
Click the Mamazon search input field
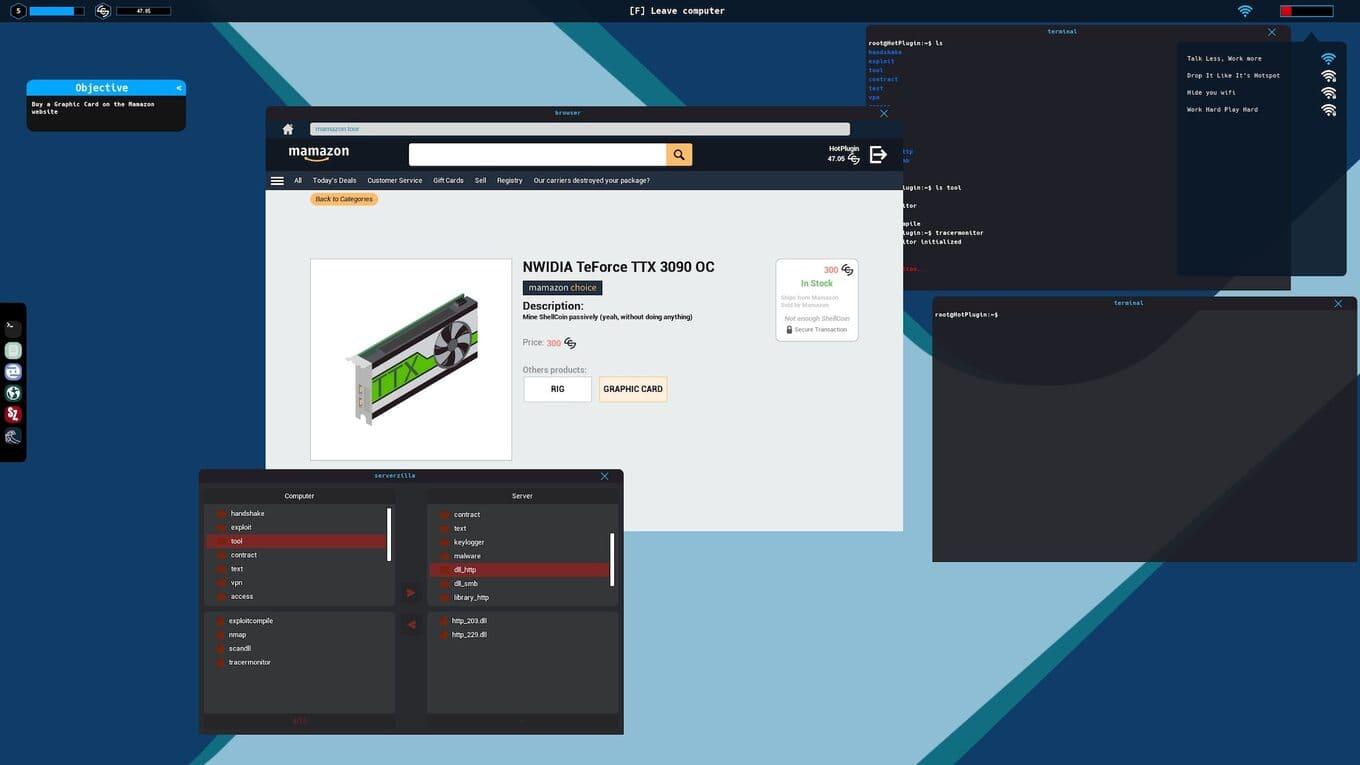[538, 155]
